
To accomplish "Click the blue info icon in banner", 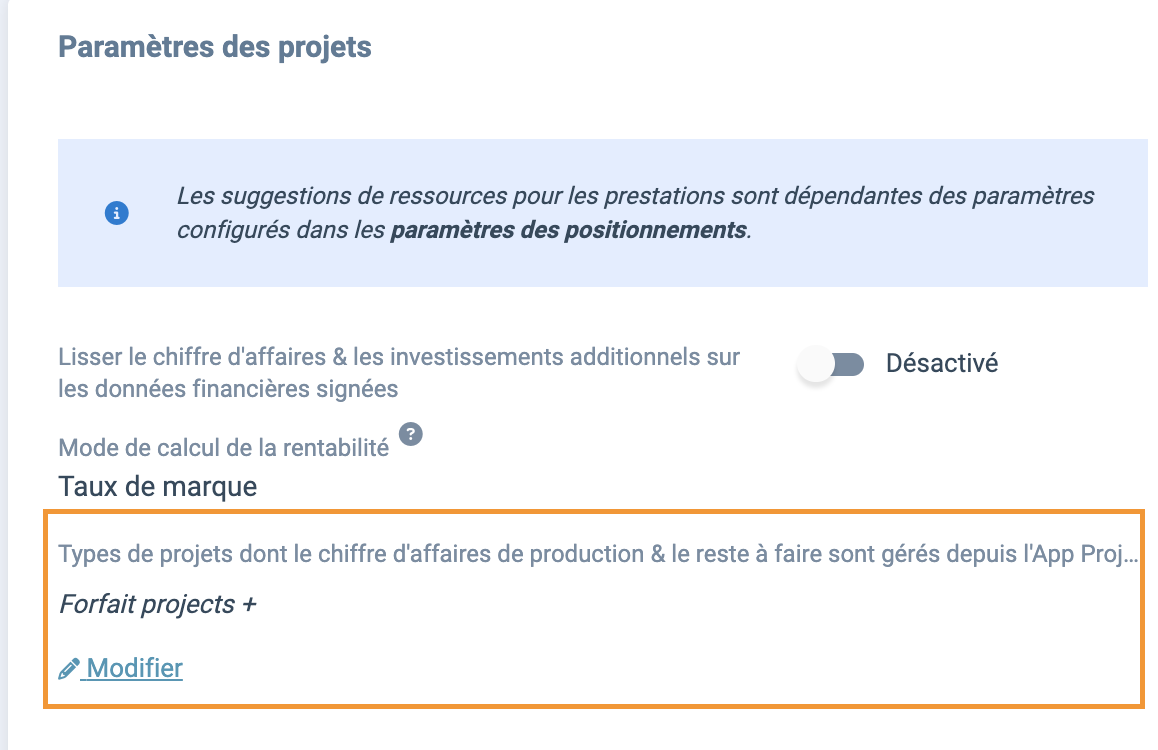I will coord(117,213).
